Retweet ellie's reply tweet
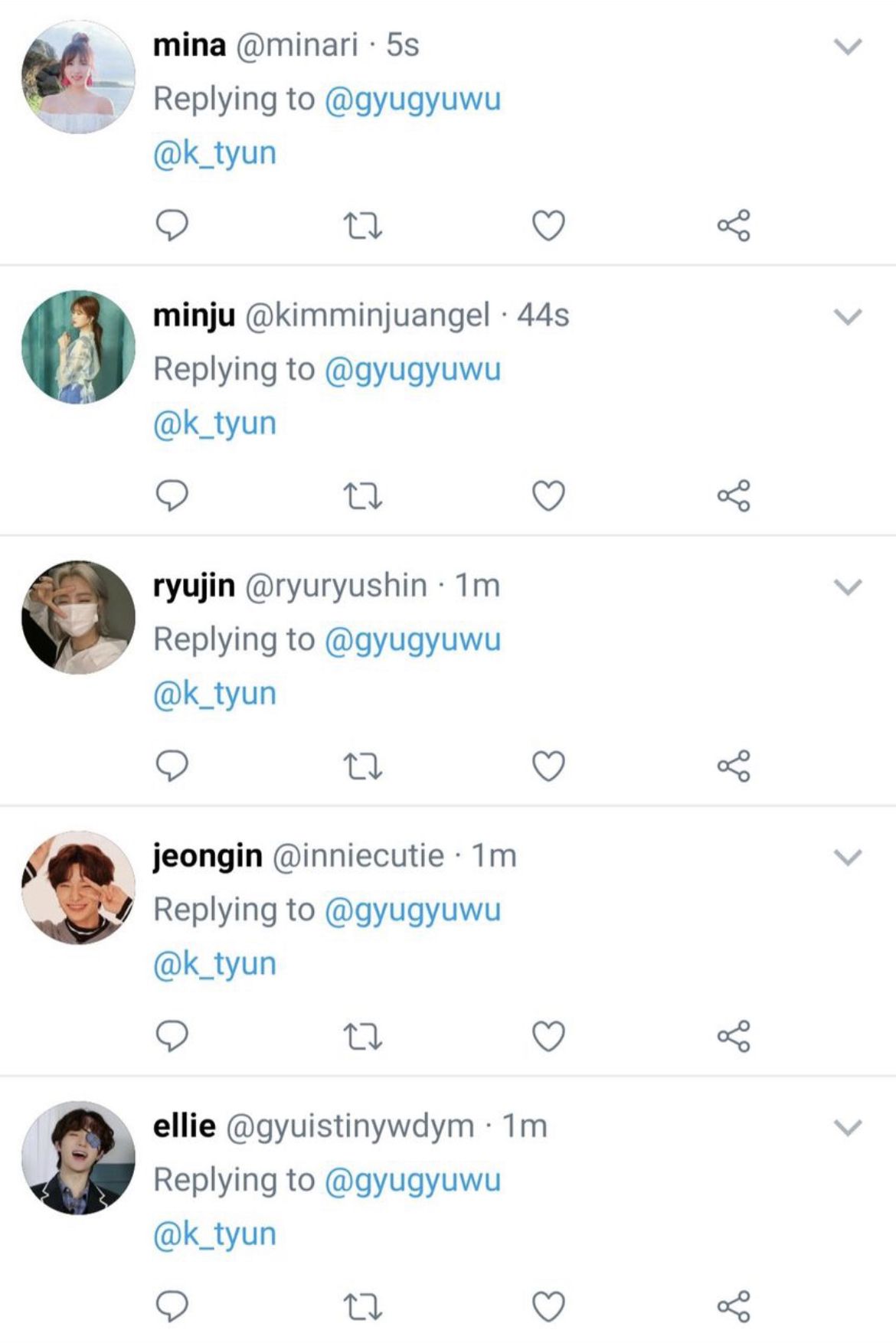896x1343 pixels. (x=362, y=1307)
